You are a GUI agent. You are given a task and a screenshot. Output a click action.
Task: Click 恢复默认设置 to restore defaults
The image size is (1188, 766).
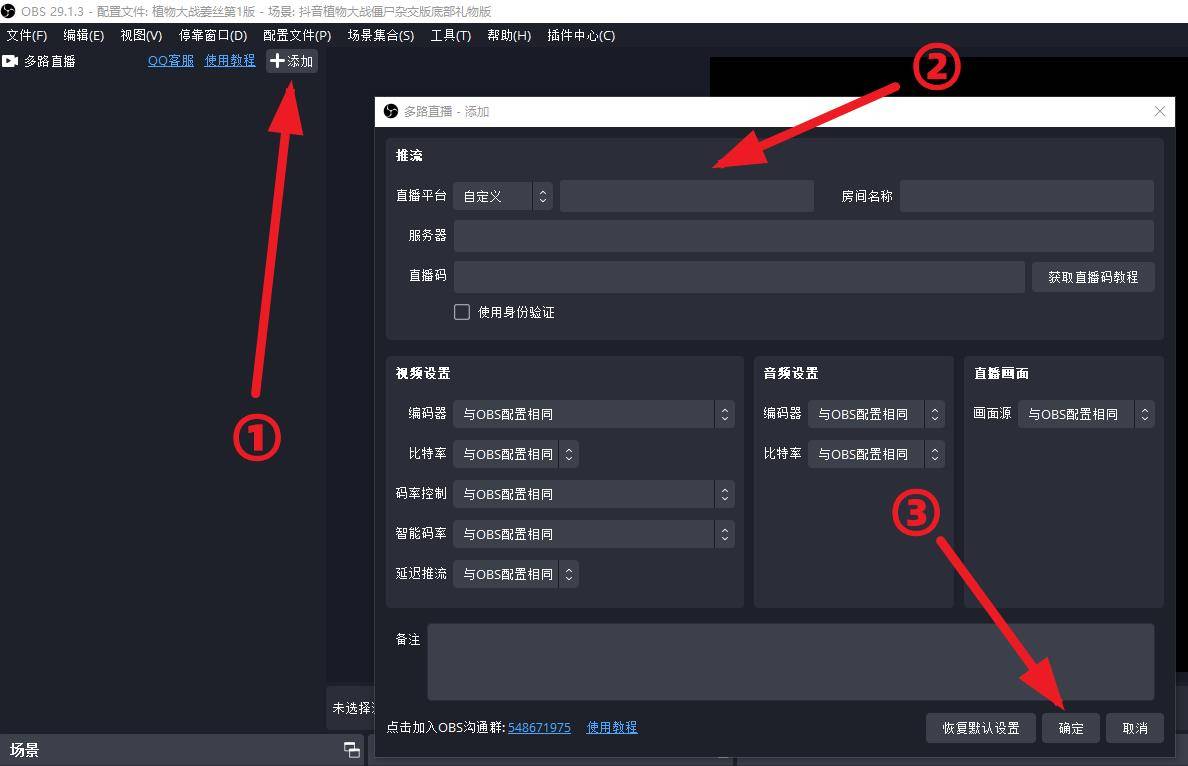[x=980, y=728]
